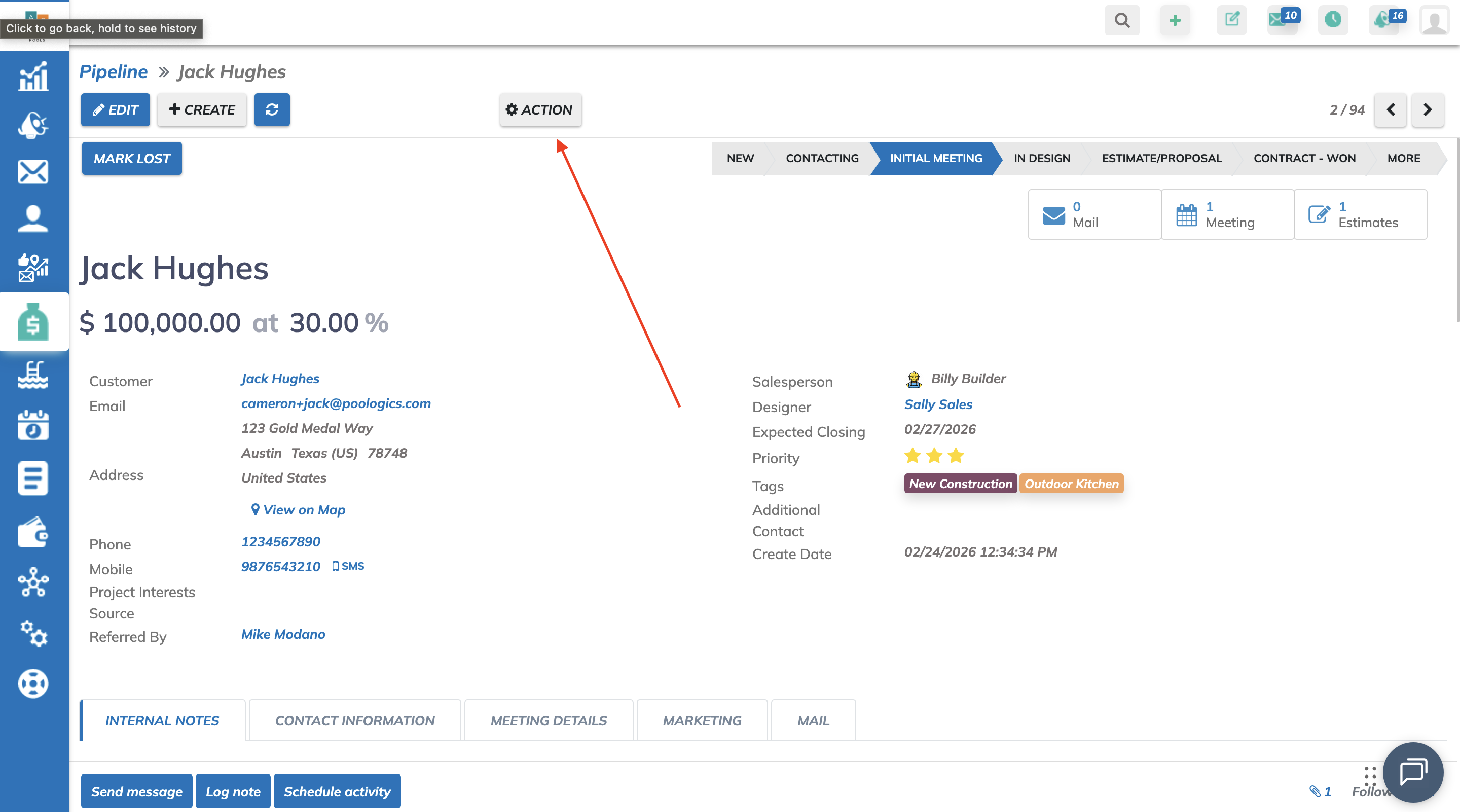Switch to the CONTACT INFORMATION tab
1460x812 pixels.
355,720
